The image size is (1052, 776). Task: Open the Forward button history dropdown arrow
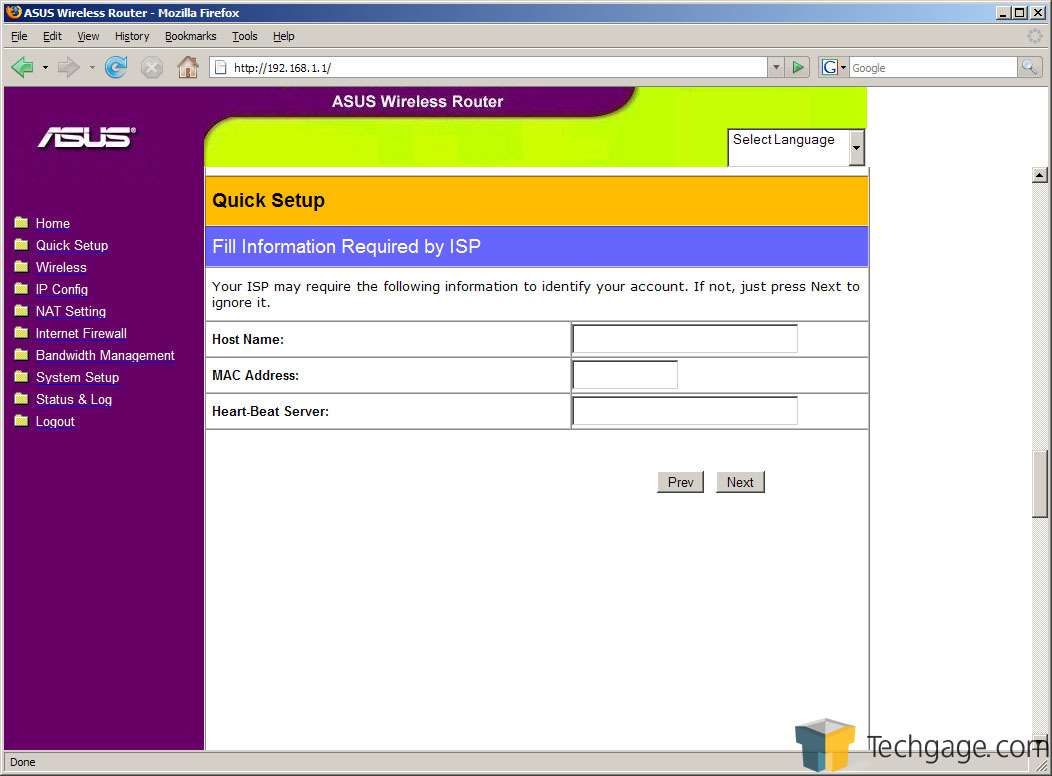[91, 68]
